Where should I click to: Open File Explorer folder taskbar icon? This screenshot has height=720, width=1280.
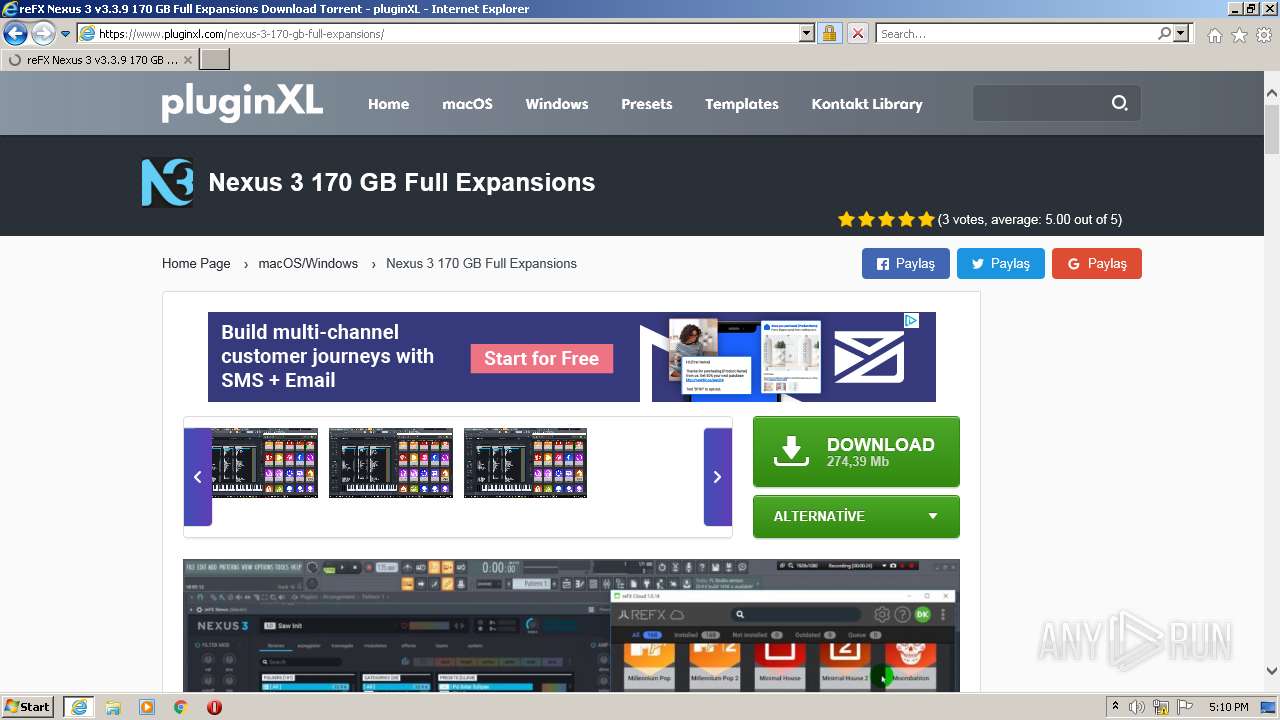tap(113, 707)
